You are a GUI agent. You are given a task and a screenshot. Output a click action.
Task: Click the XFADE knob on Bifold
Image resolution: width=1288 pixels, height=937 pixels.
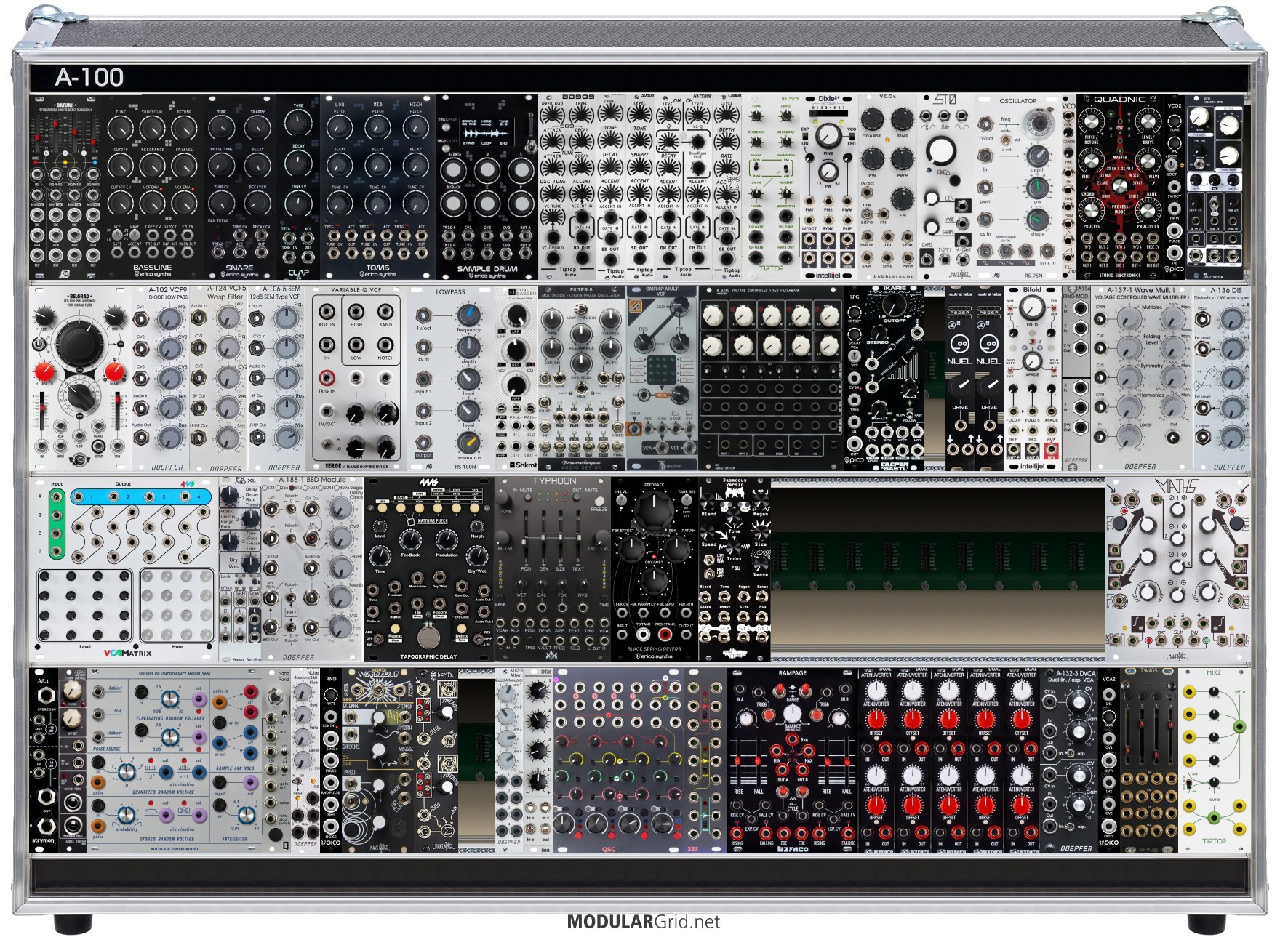1032,361
